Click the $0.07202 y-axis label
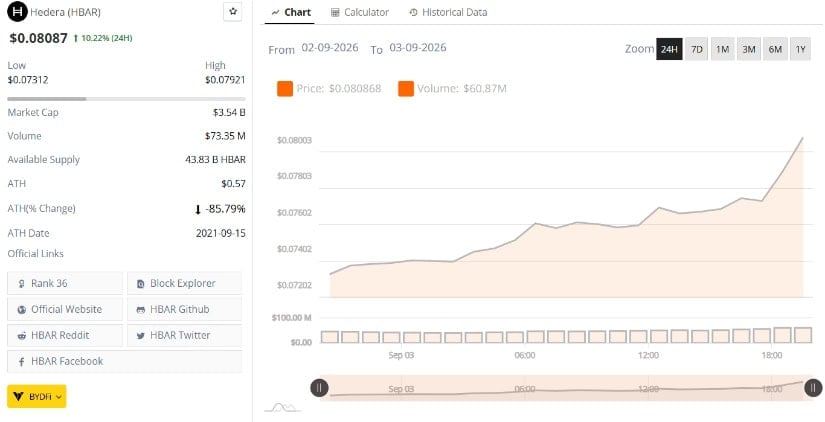825x422 pixels. (x=294, y=286)
